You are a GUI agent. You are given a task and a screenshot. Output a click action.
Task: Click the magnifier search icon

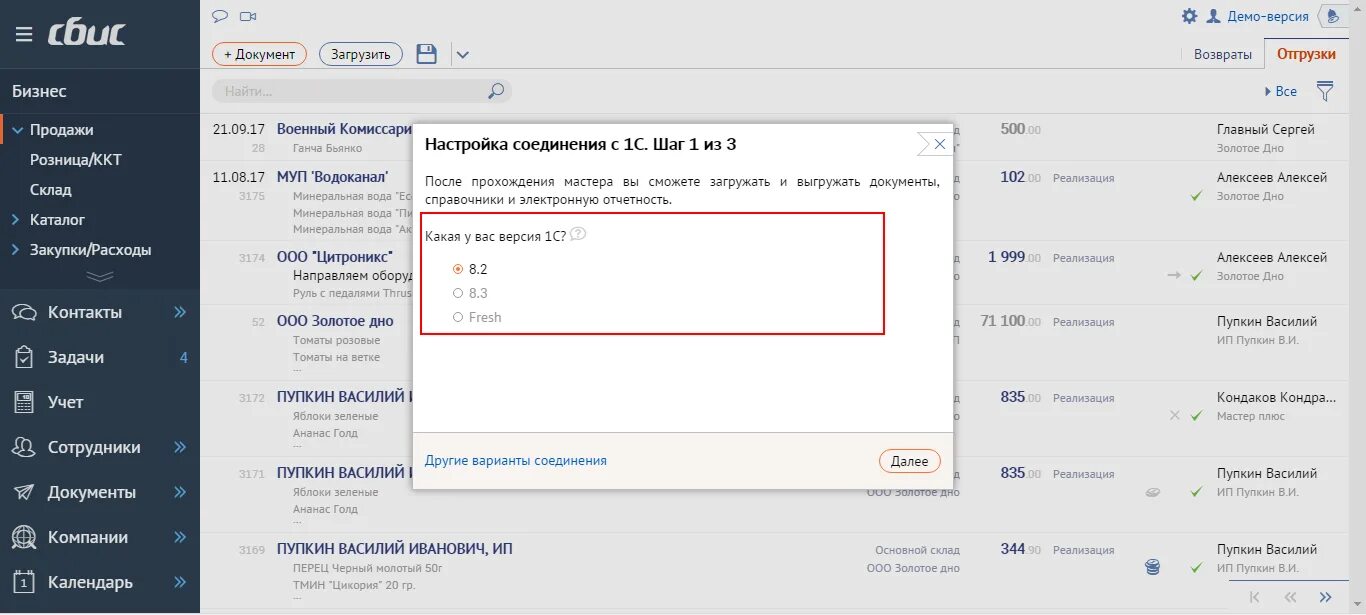pyautogui.click(x=496, y=91)
